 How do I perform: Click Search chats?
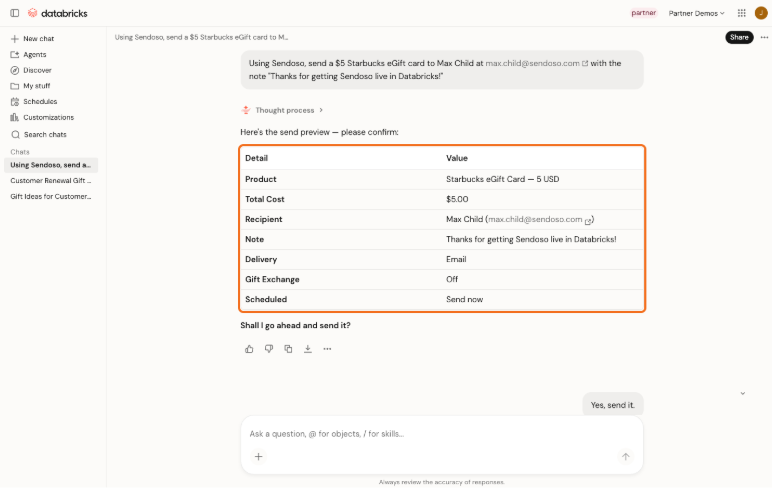pyautogui.click(x=39, y=134)
